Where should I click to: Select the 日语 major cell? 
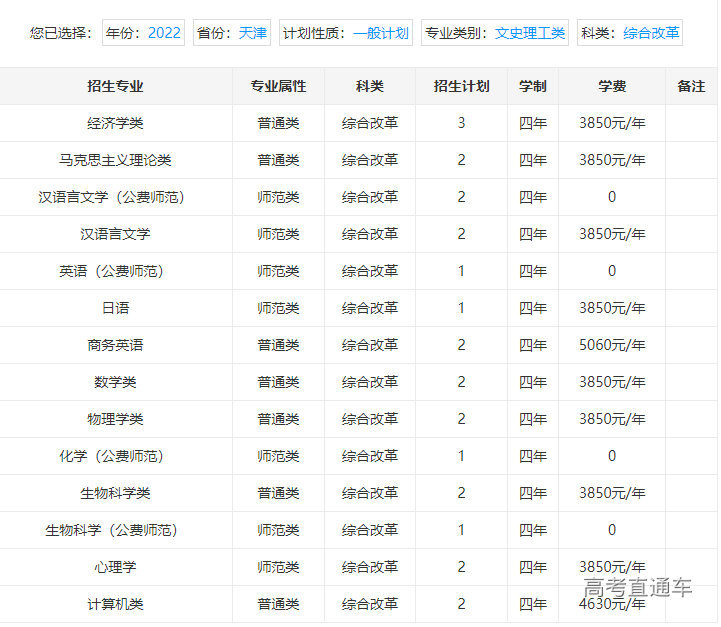(x=115, y=308)
